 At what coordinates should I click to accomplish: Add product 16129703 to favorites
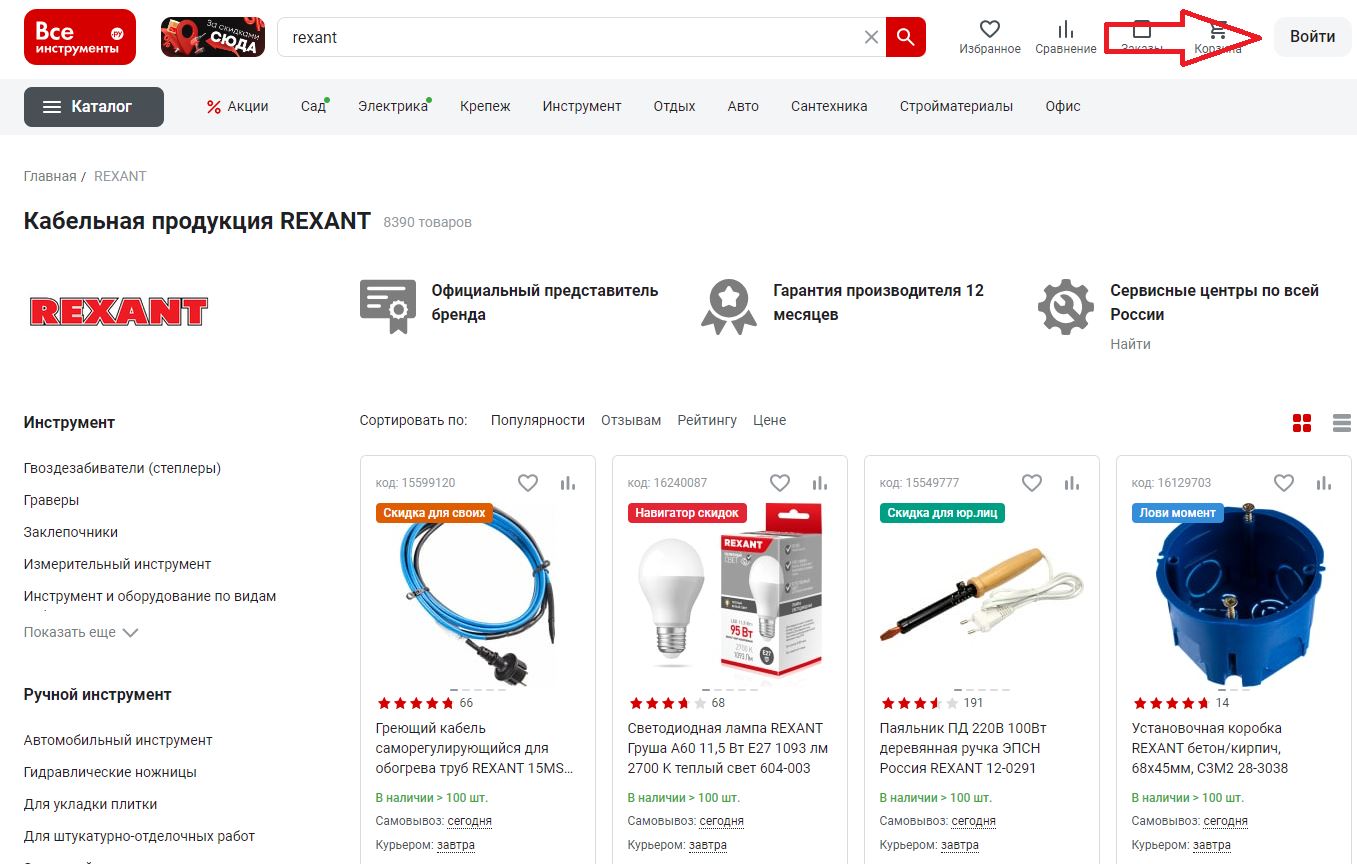[x=1284, y=483]
